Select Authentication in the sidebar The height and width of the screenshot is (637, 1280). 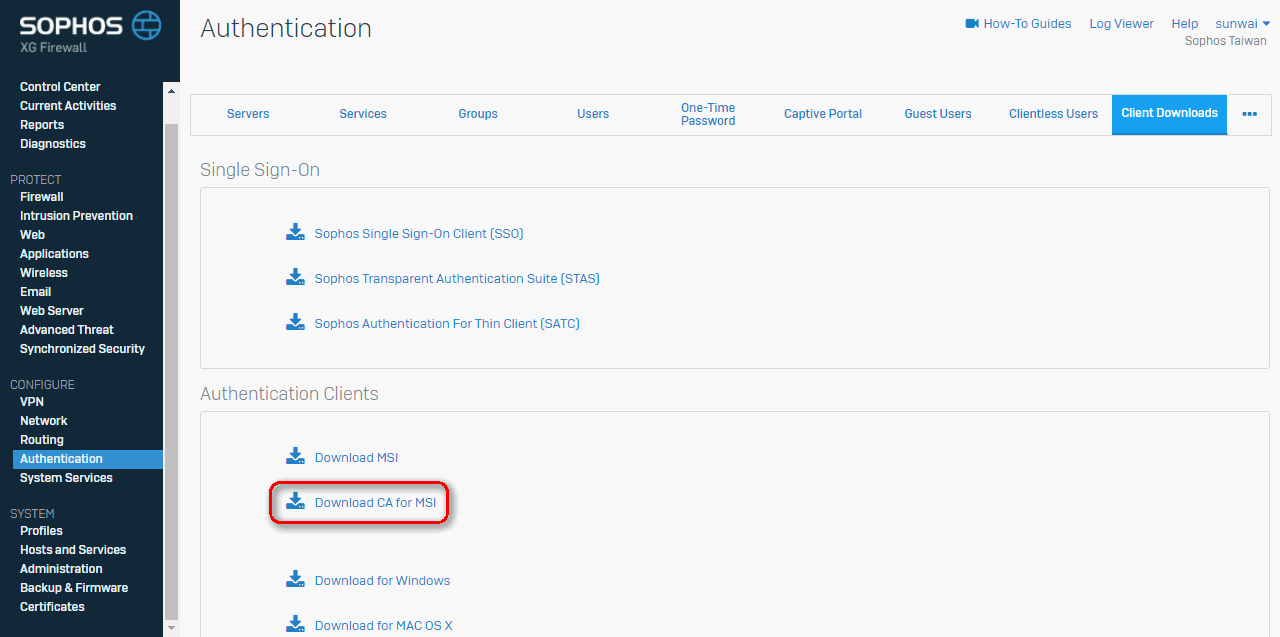87,459
